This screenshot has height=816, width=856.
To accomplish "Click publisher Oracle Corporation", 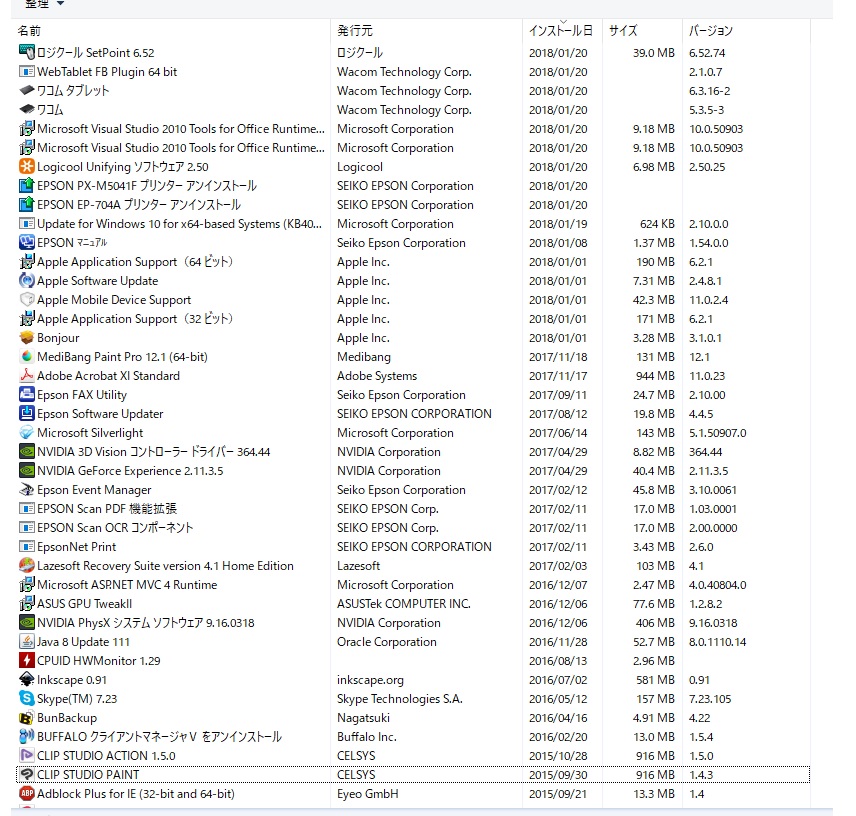I will [x=387, y=642].
